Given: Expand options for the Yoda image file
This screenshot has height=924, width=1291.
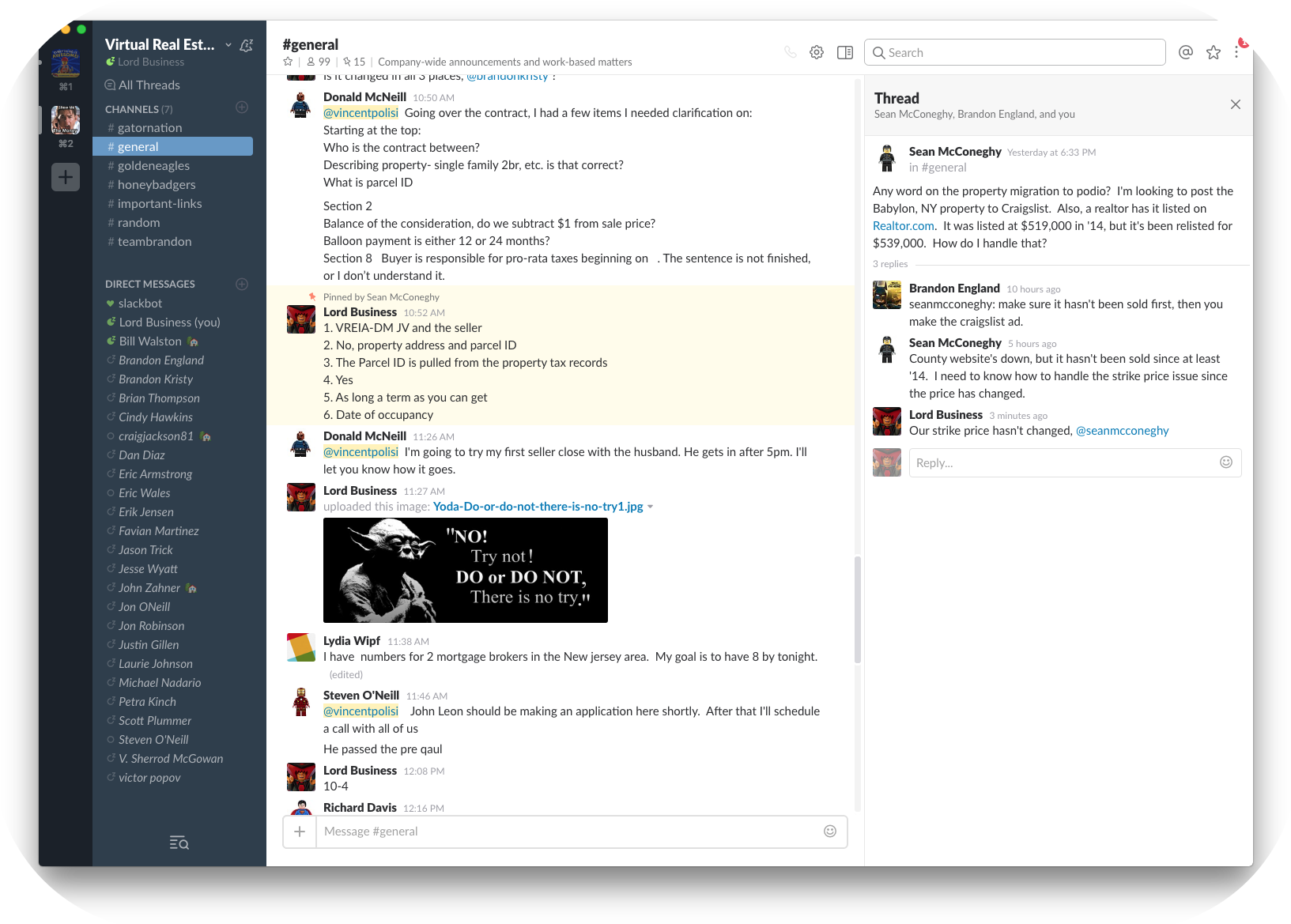Looking at the screenshot, I should (651, 507).
